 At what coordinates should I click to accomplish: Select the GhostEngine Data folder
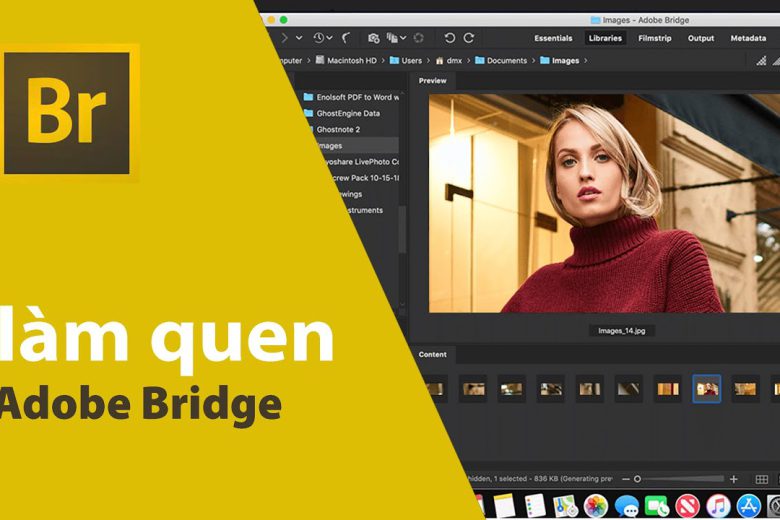[x=347, y=113]
